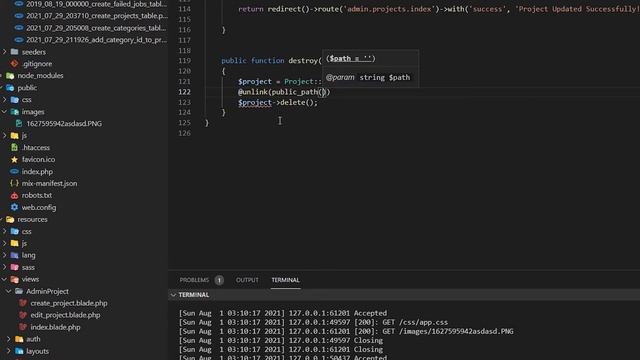The height and width of the screenshot is (360, 640).
Task: Open index.blade.php in AdminProject
Action: 55,327
